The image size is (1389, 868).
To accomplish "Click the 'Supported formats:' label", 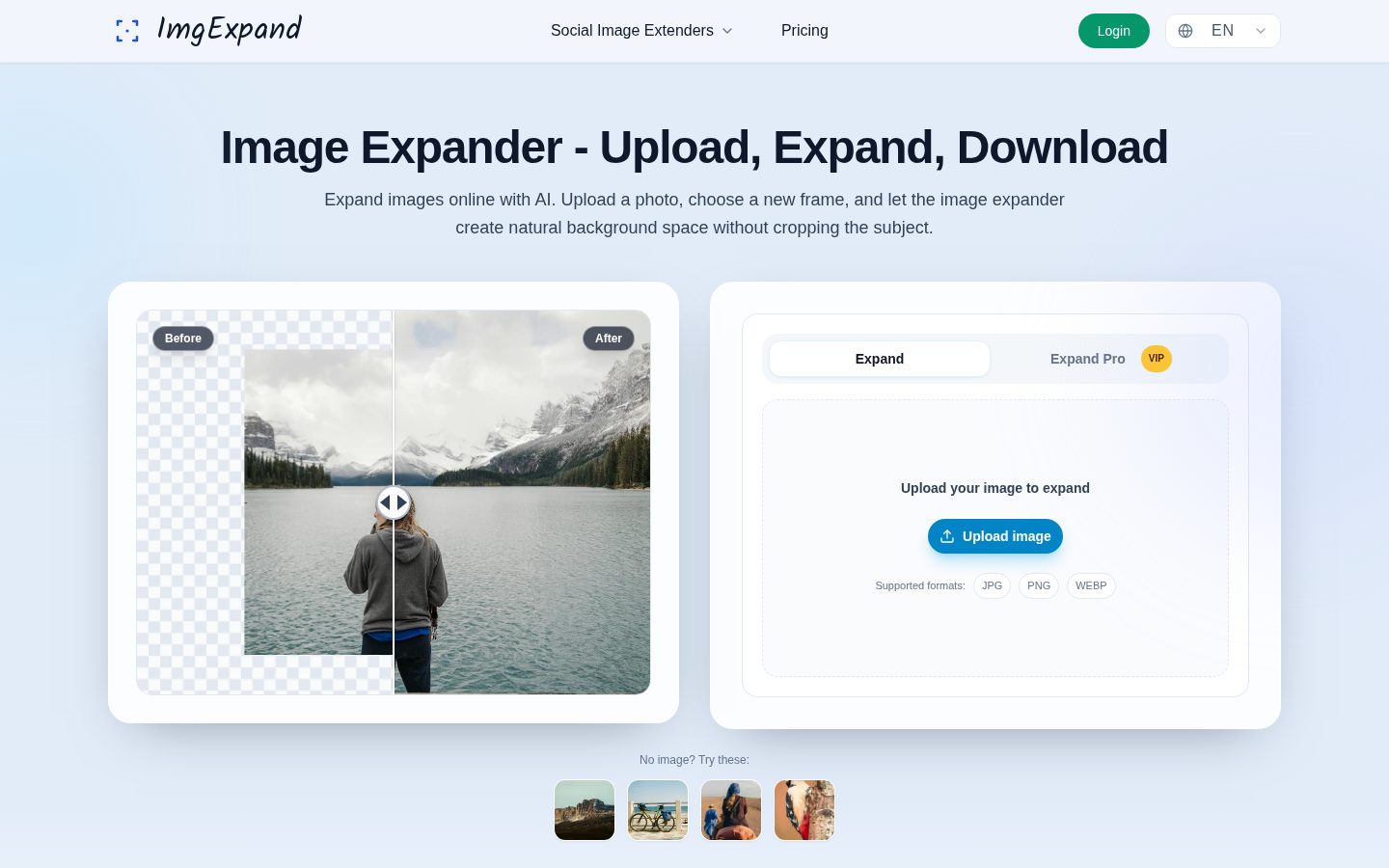I will click(920, 585).
